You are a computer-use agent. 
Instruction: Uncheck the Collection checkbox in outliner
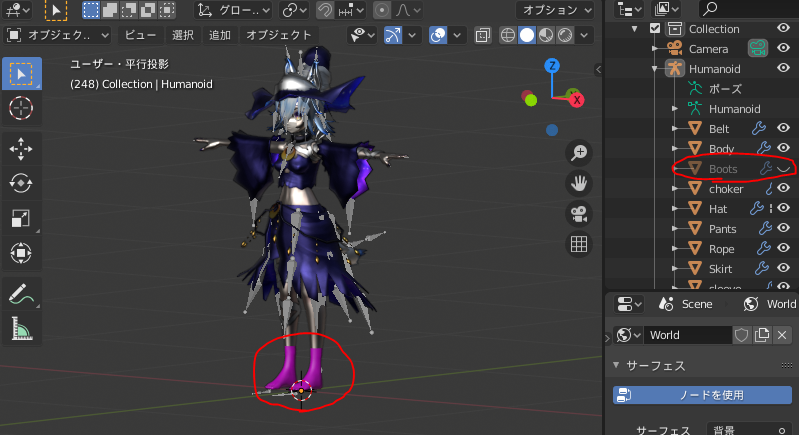pyautogui.click(x=655, y=29)
